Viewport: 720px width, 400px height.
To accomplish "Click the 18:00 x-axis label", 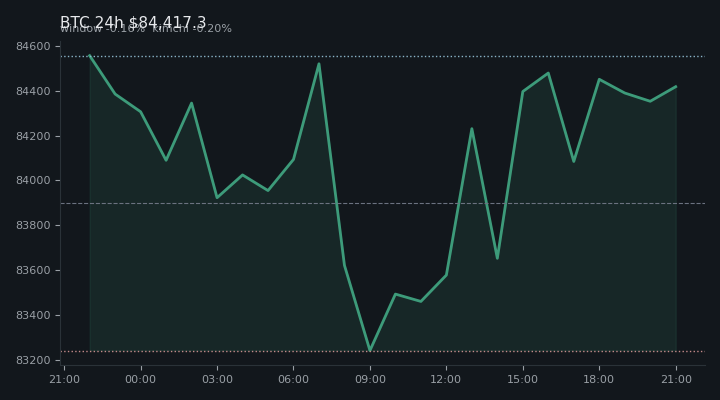I will click(x=599, y=379).
